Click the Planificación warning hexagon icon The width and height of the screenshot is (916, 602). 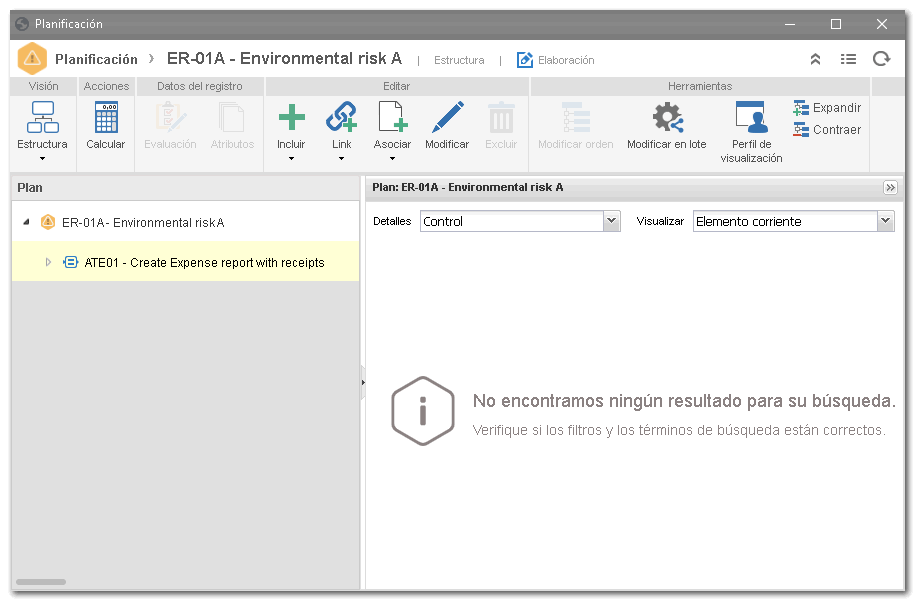[32, 58]
